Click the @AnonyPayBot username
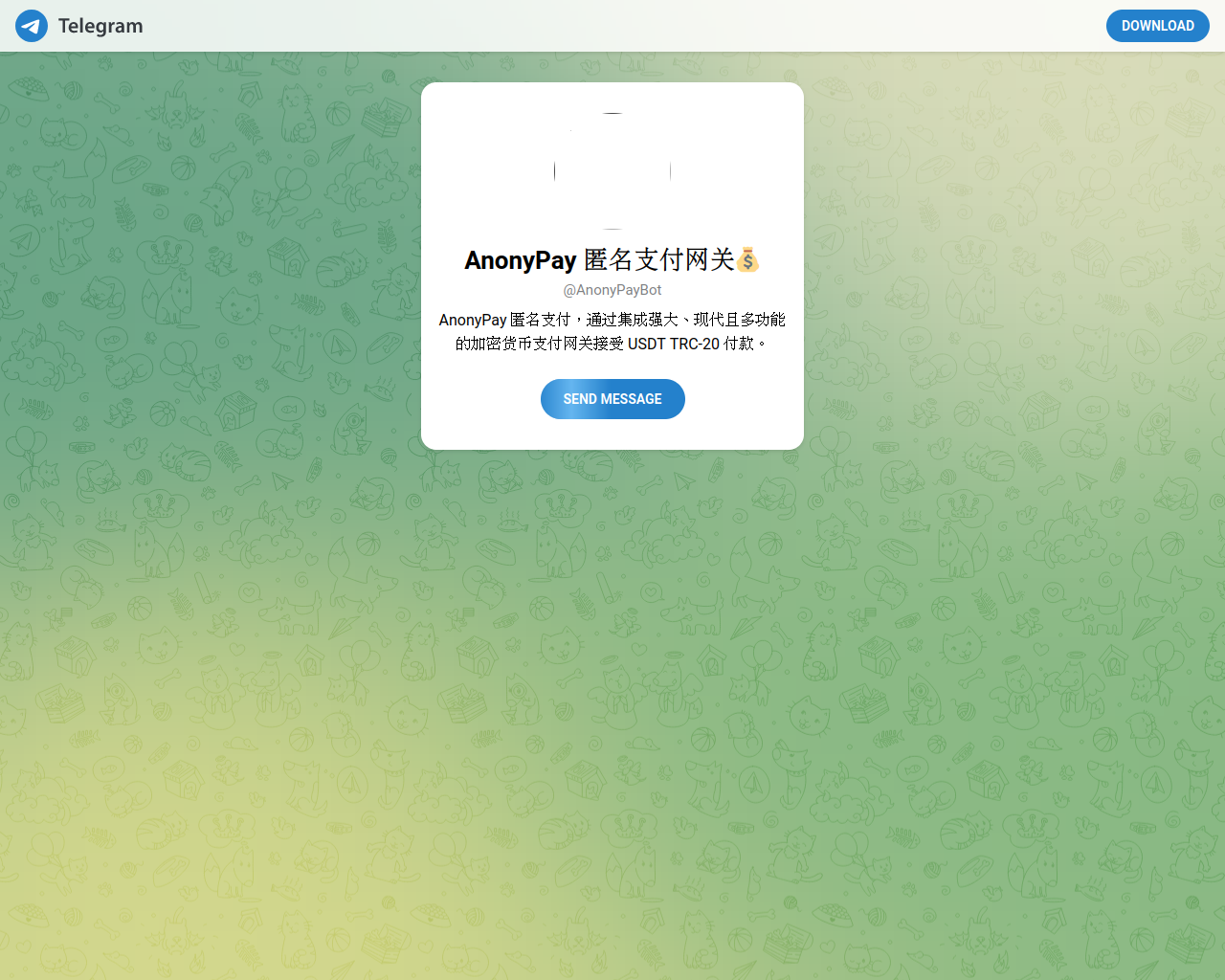This screenshot has height=980, width=1225. click(612, 290)
